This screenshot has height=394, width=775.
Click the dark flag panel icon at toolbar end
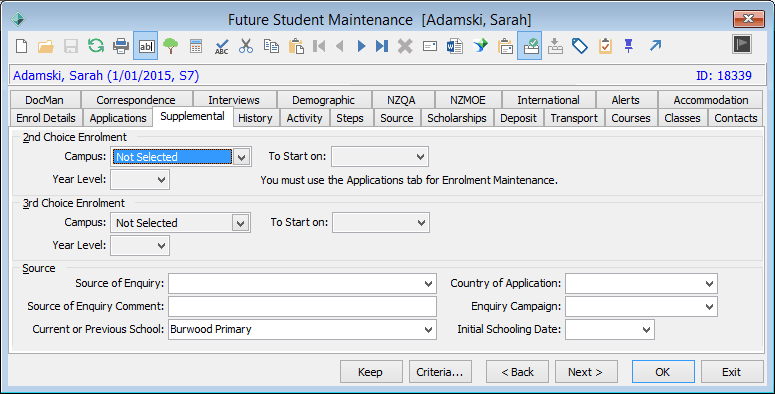[742, 44]
